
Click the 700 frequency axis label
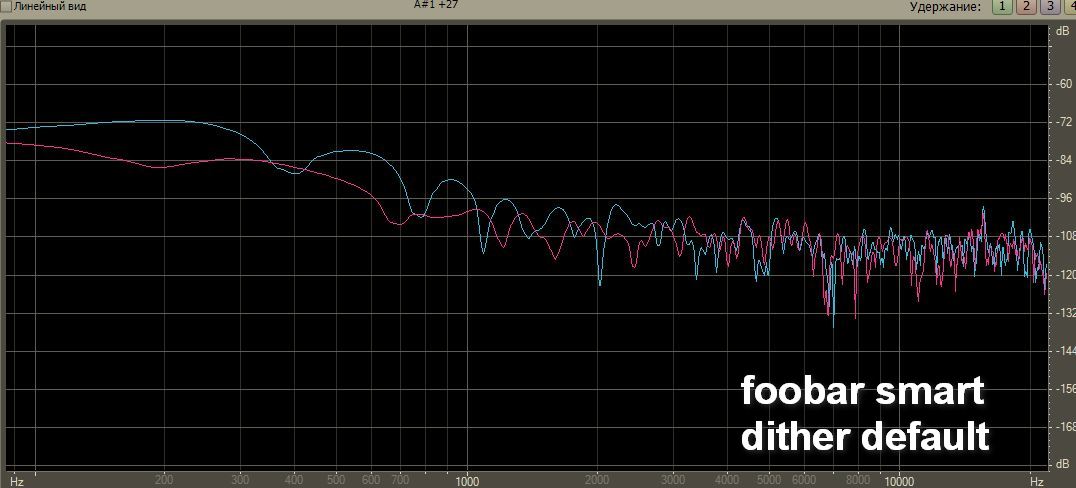coord(399,481)
